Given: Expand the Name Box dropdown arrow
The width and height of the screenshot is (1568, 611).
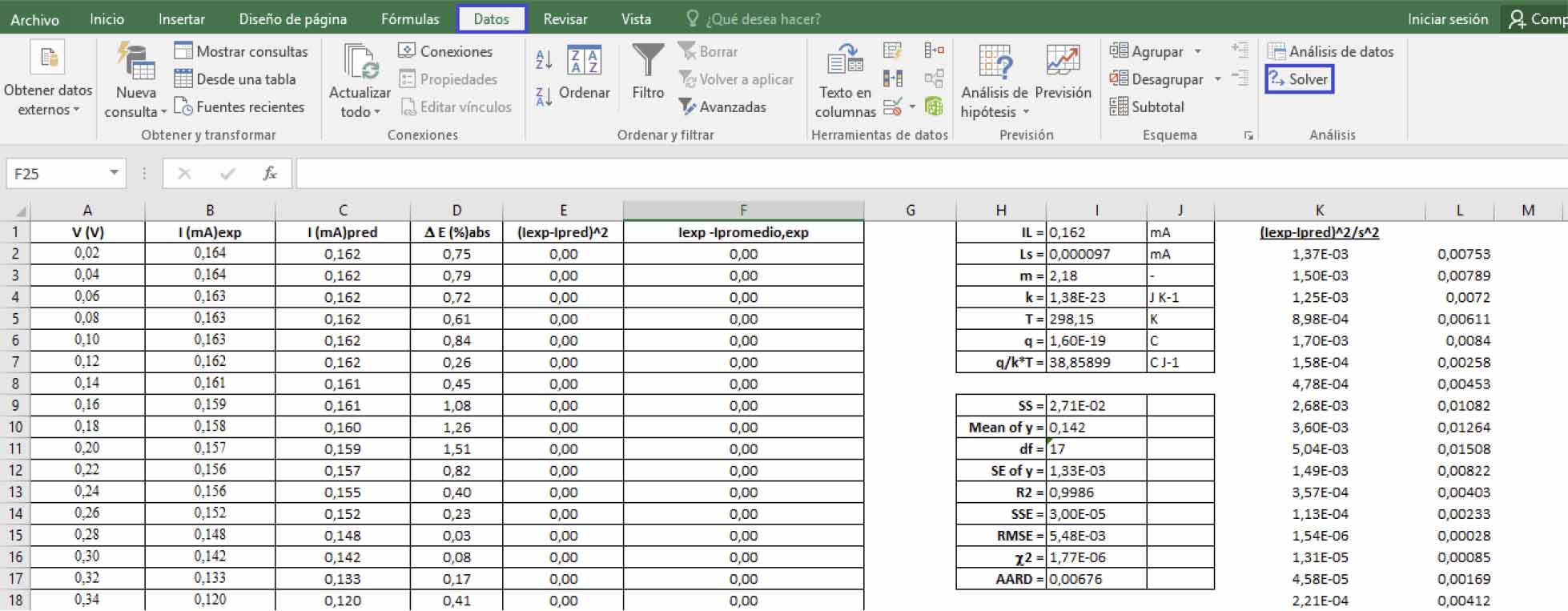Looking at the screenshot, I should pos(114,173).
